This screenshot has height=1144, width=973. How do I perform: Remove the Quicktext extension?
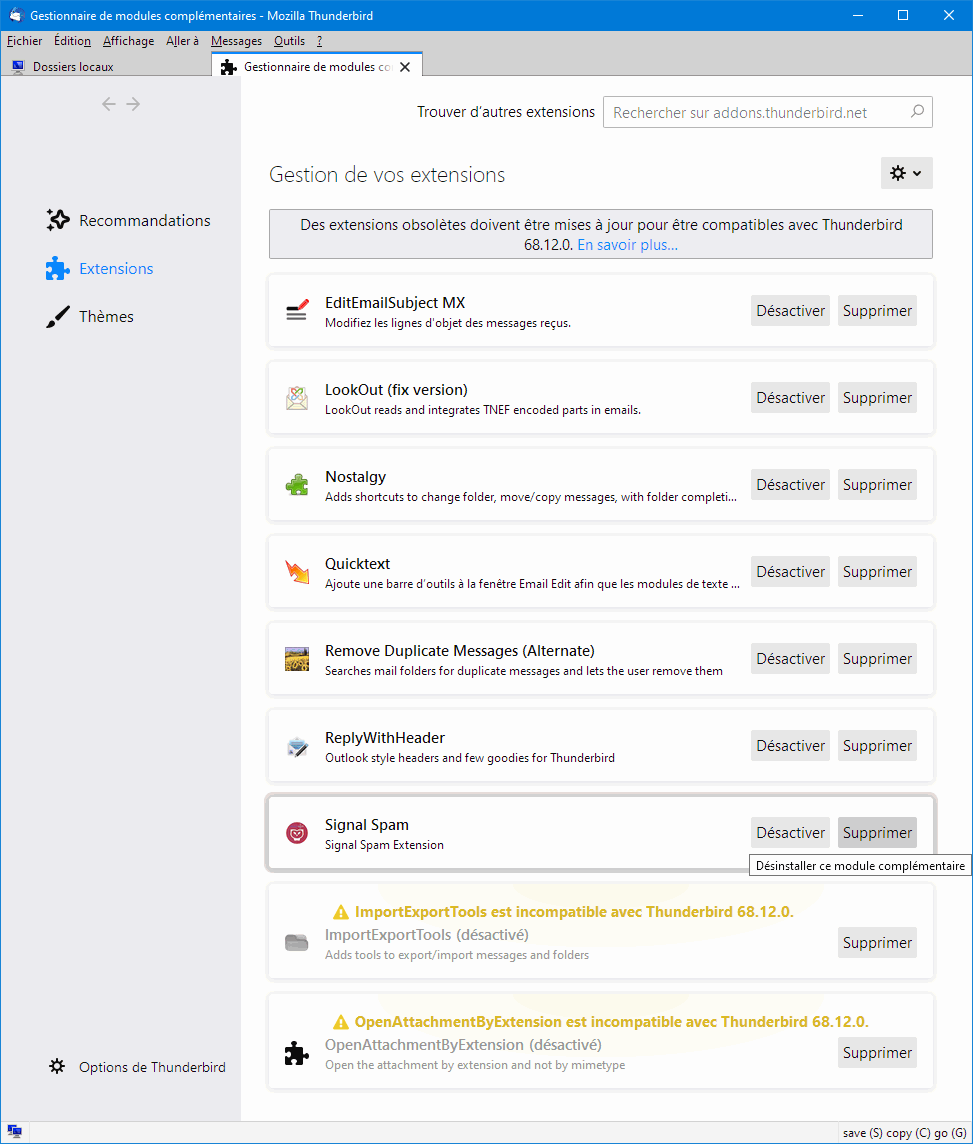[877, 571]
